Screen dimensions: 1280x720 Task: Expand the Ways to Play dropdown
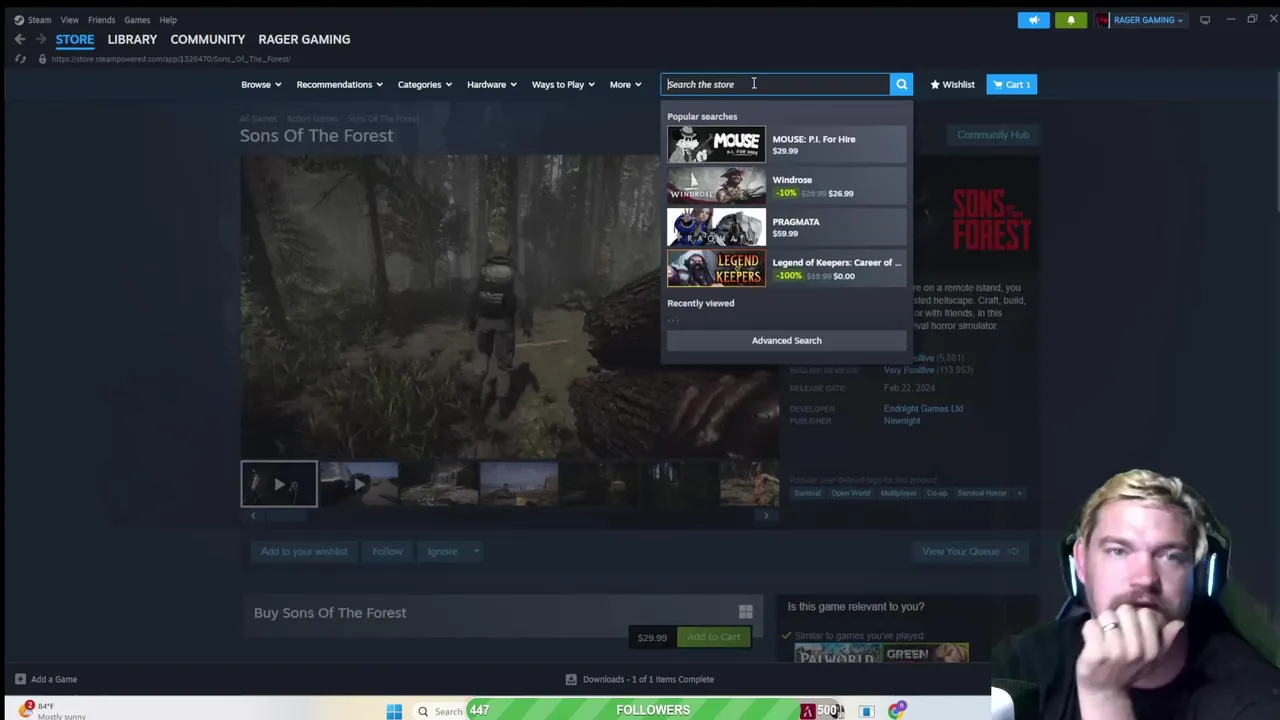coord(563,84)
